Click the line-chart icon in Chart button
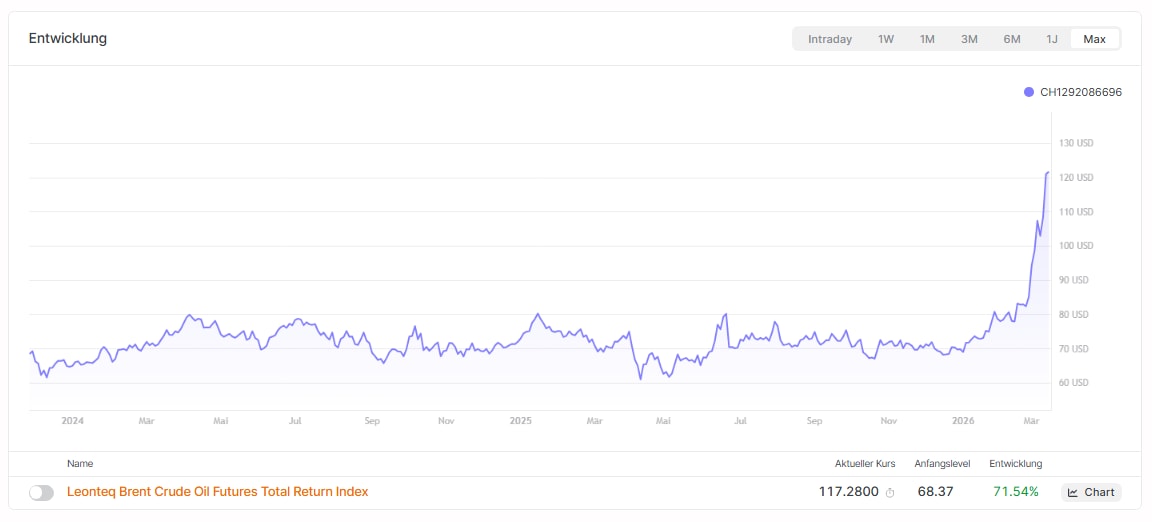Image resolution: width=1152 pixels, height=522 pixels. [x=1073, y=492]
